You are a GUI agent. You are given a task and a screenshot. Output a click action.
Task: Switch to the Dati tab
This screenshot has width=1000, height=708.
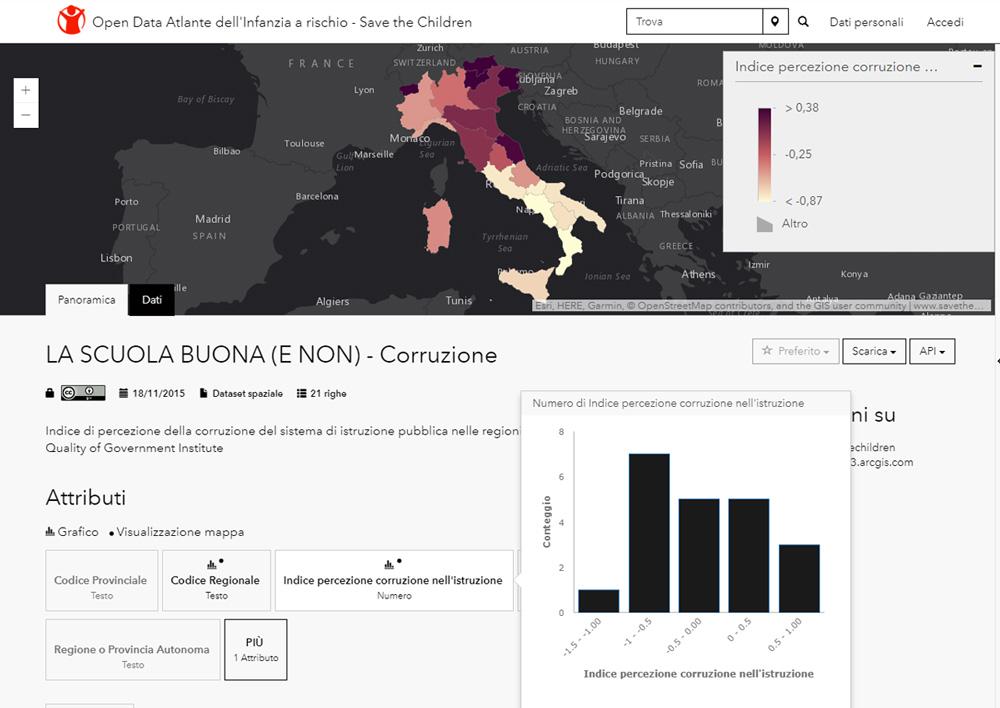(x=152, y=300)
